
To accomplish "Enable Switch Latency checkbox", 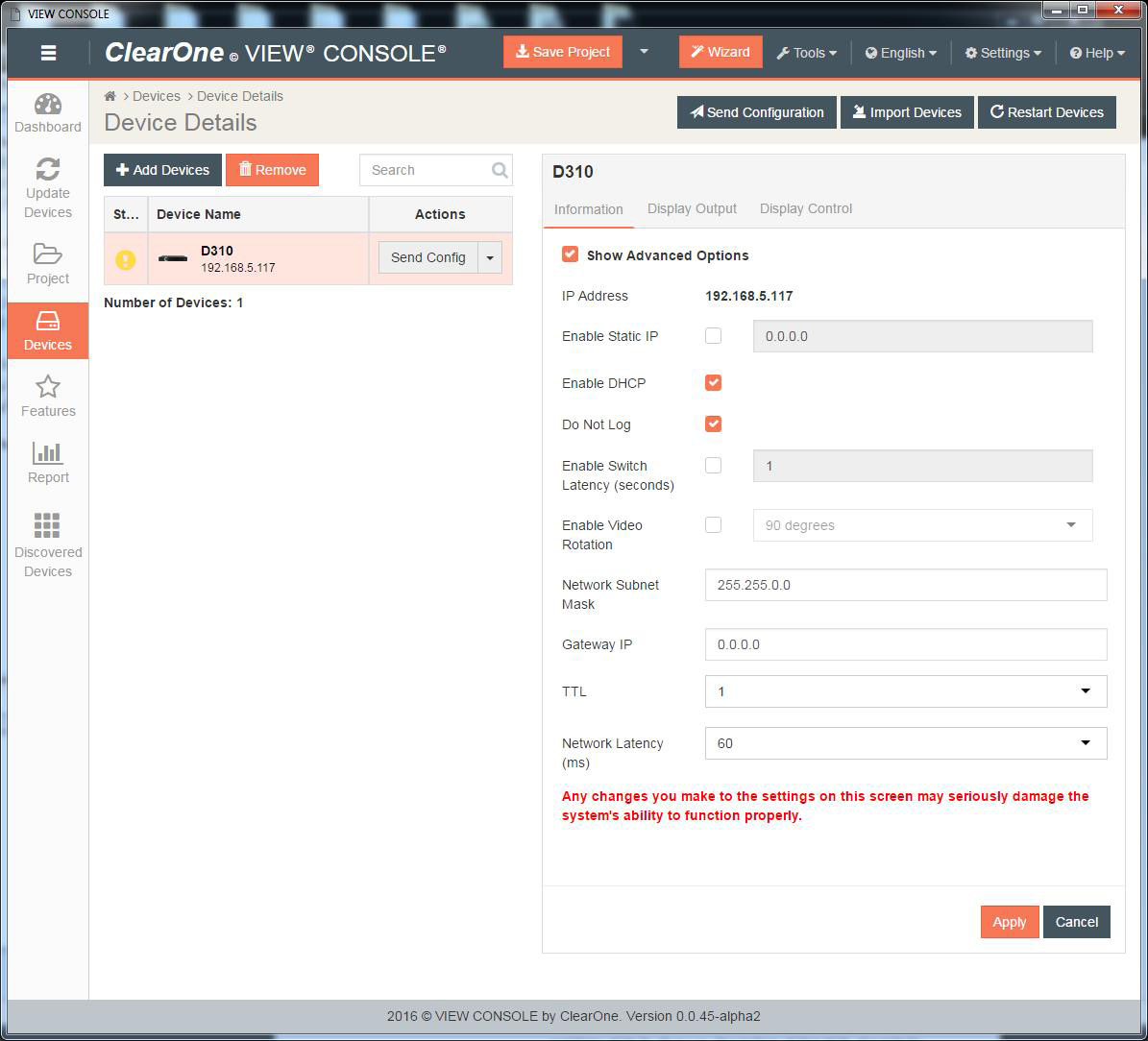I will [713, 466].
